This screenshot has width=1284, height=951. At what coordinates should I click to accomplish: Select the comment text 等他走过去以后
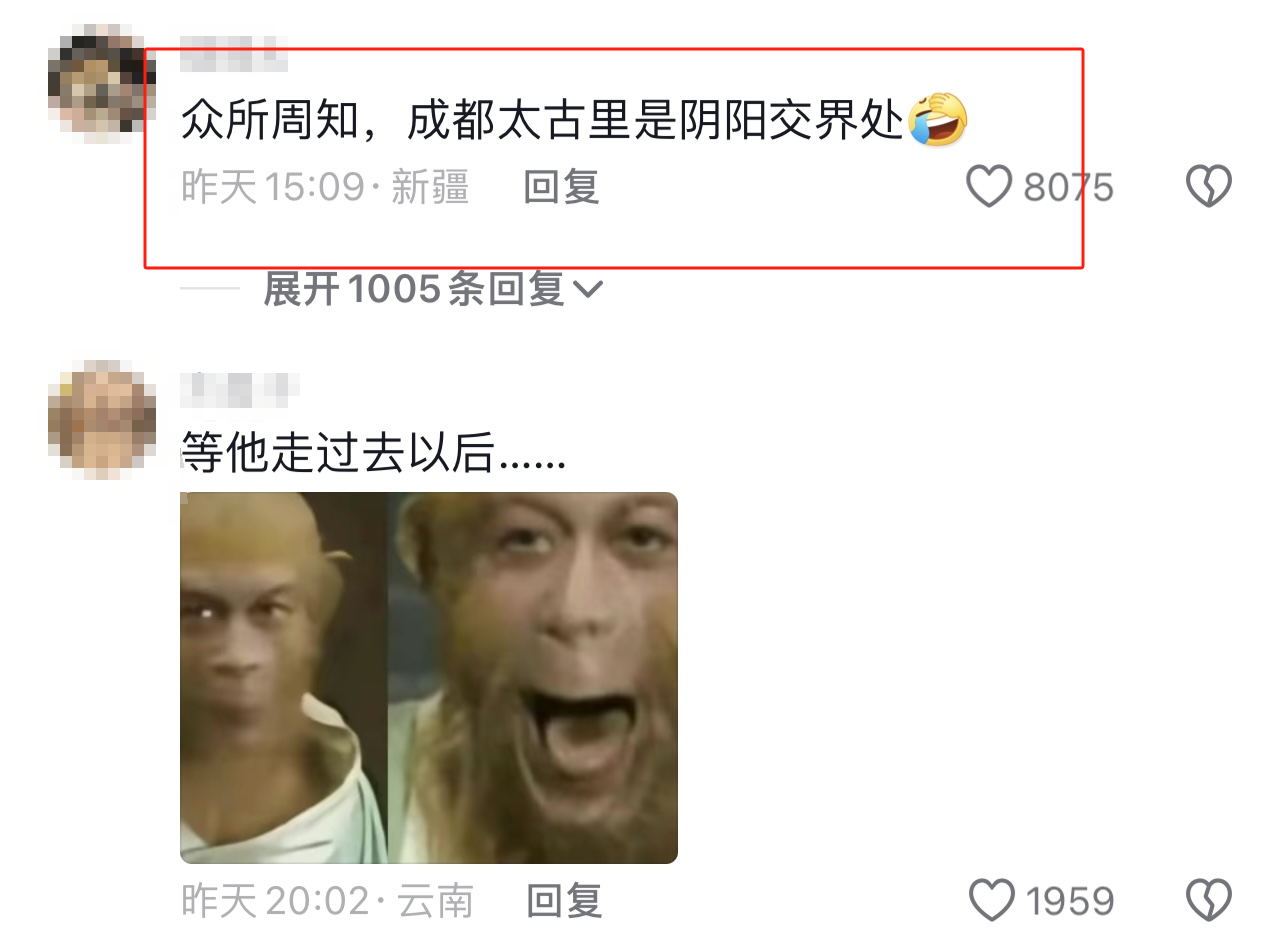[338, 455]
